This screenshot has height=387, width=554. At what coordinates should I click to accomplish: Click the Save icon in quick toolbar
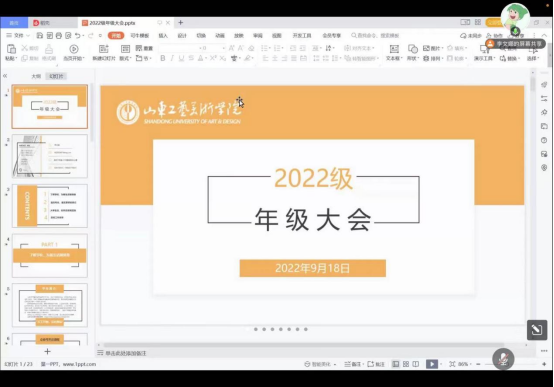click(x=40, y=35)
